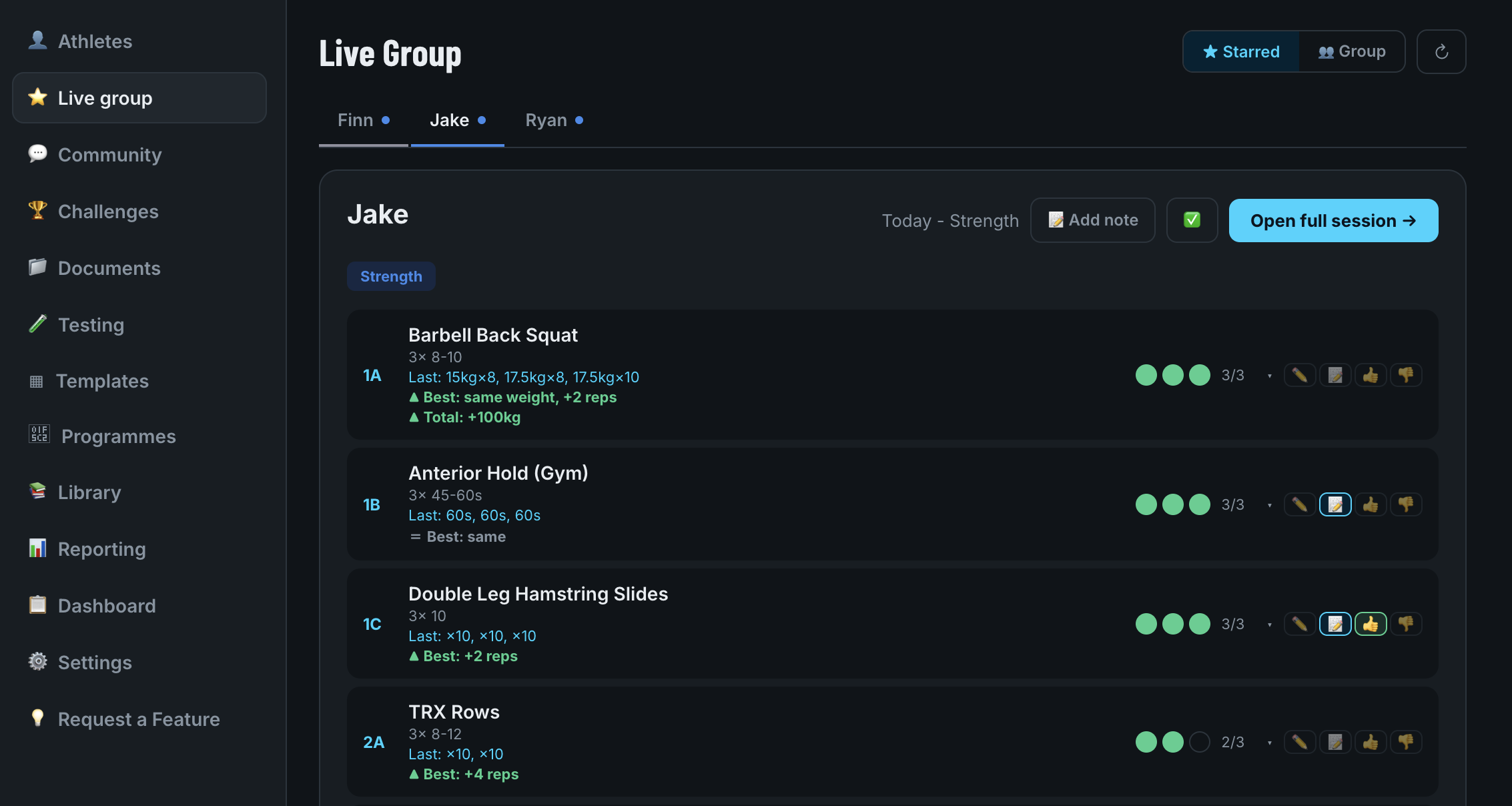Open Live group in sidebar
Screen dimensions: 1512x806
[x=139, y=98]
